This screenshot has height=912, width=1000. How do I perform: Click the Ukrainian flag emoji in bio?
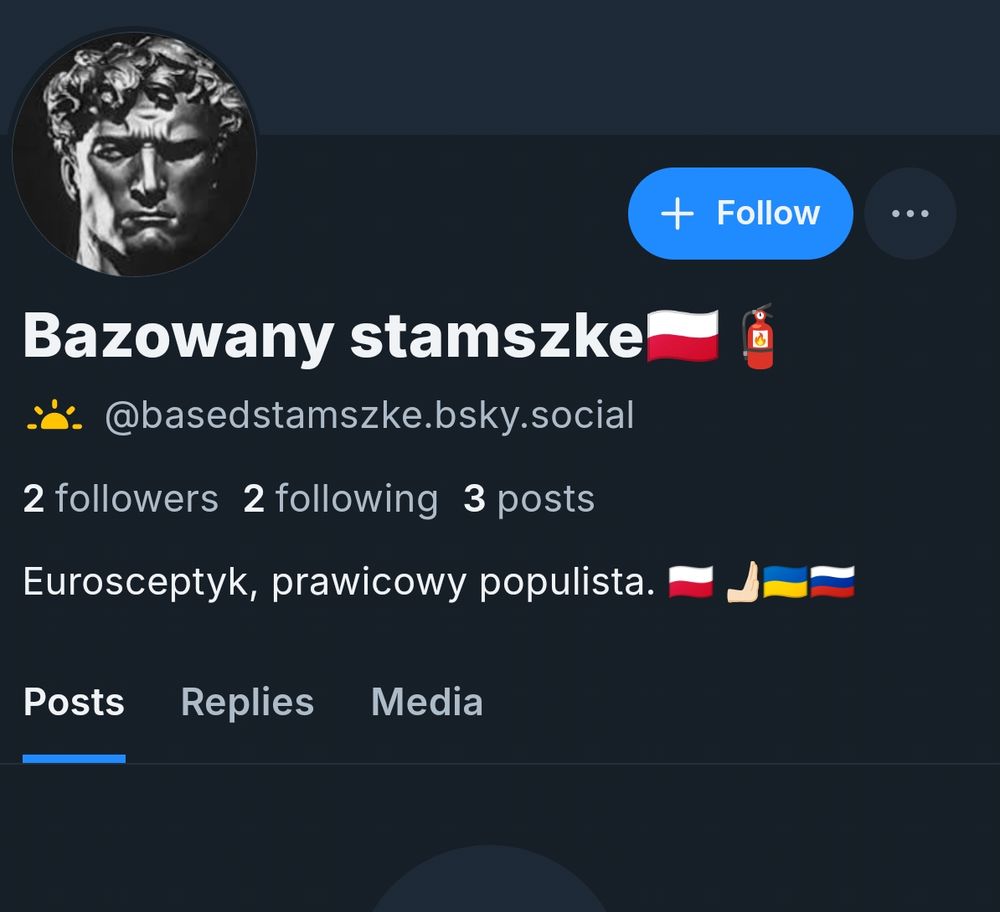785,582
